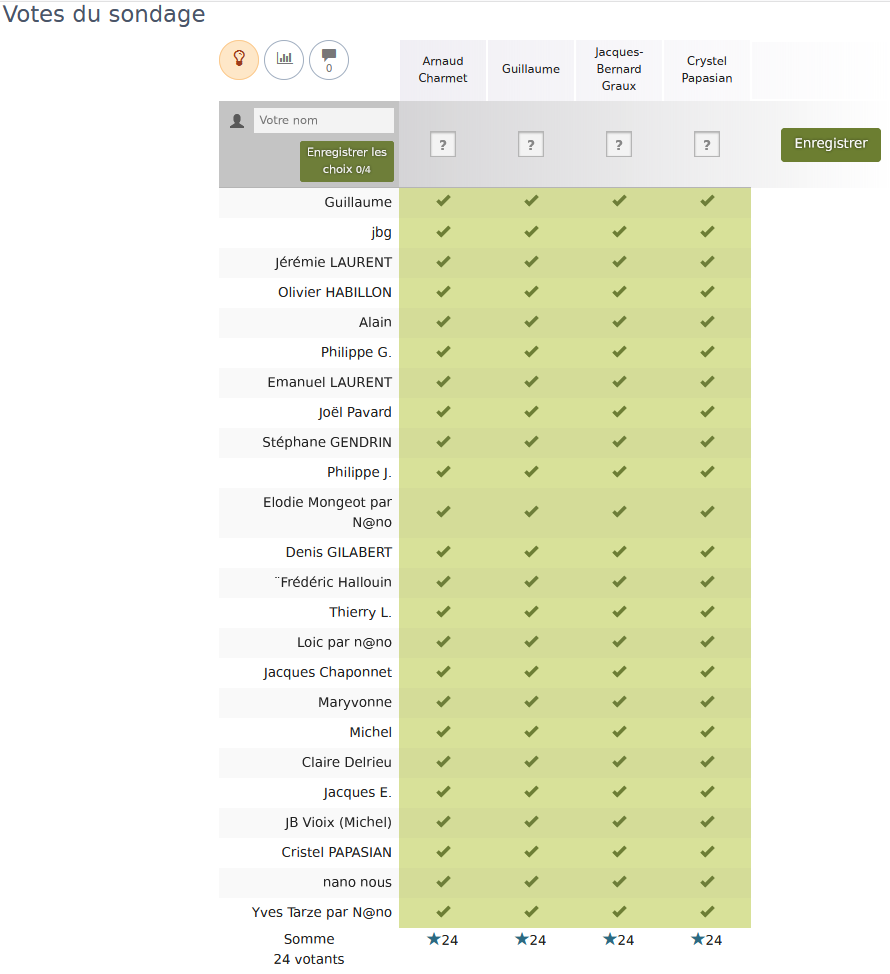Toggle the vote box under Jacques-Bernard Graux

click(x=619, y=144)
